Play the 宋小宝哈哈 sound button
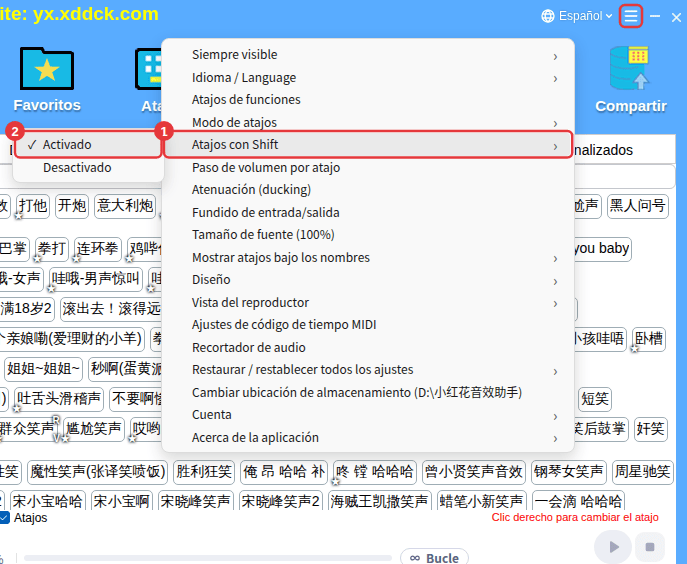This screenshot has width=687, height=564. (47, 501)
